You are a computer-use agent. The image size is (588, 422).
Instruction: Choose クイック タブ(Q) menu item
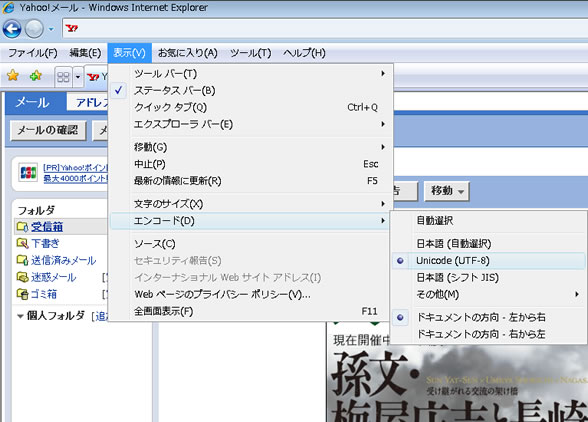pyautogui.click(x=250, y=107)
